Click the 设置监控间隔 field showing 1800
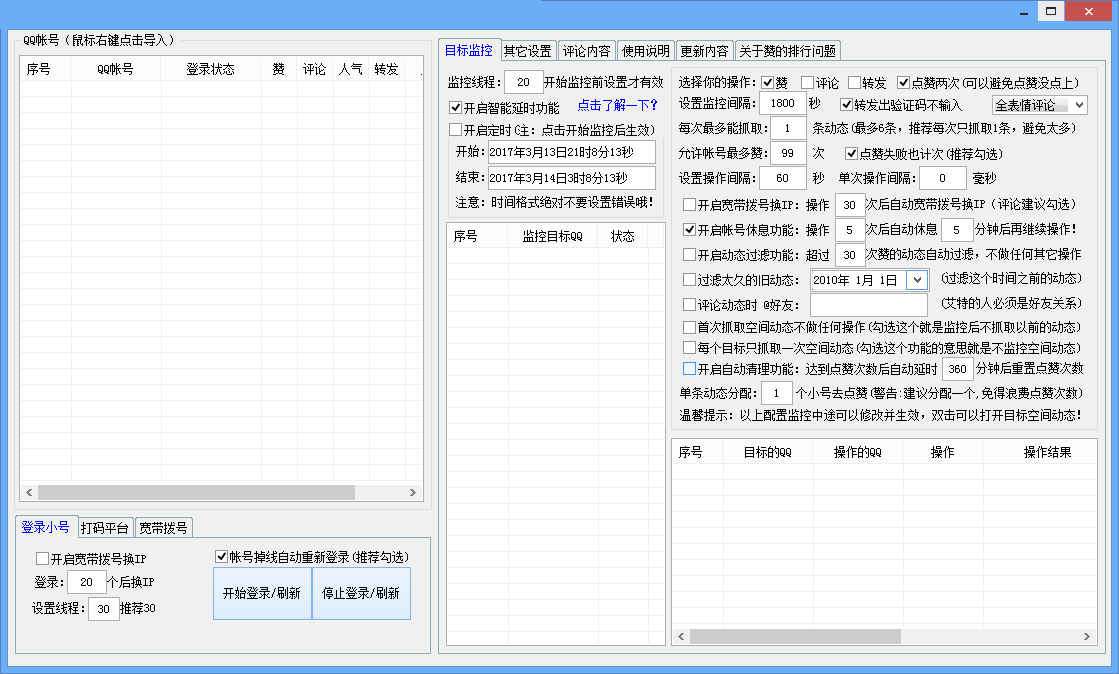Screen dimensions: 1119x674 pos(782,103)
